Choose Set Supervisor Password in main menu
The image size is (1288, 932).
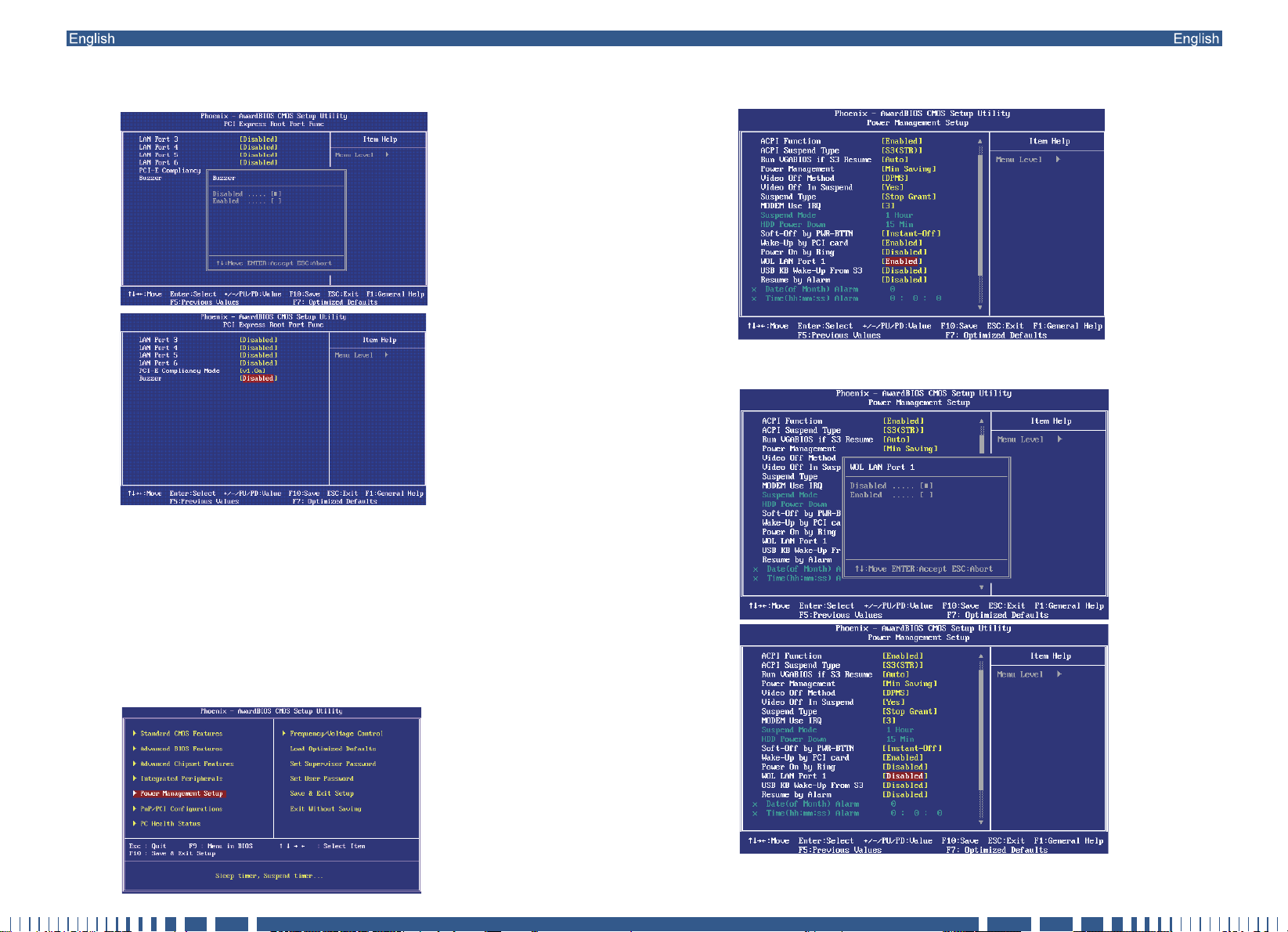[332, 764]
